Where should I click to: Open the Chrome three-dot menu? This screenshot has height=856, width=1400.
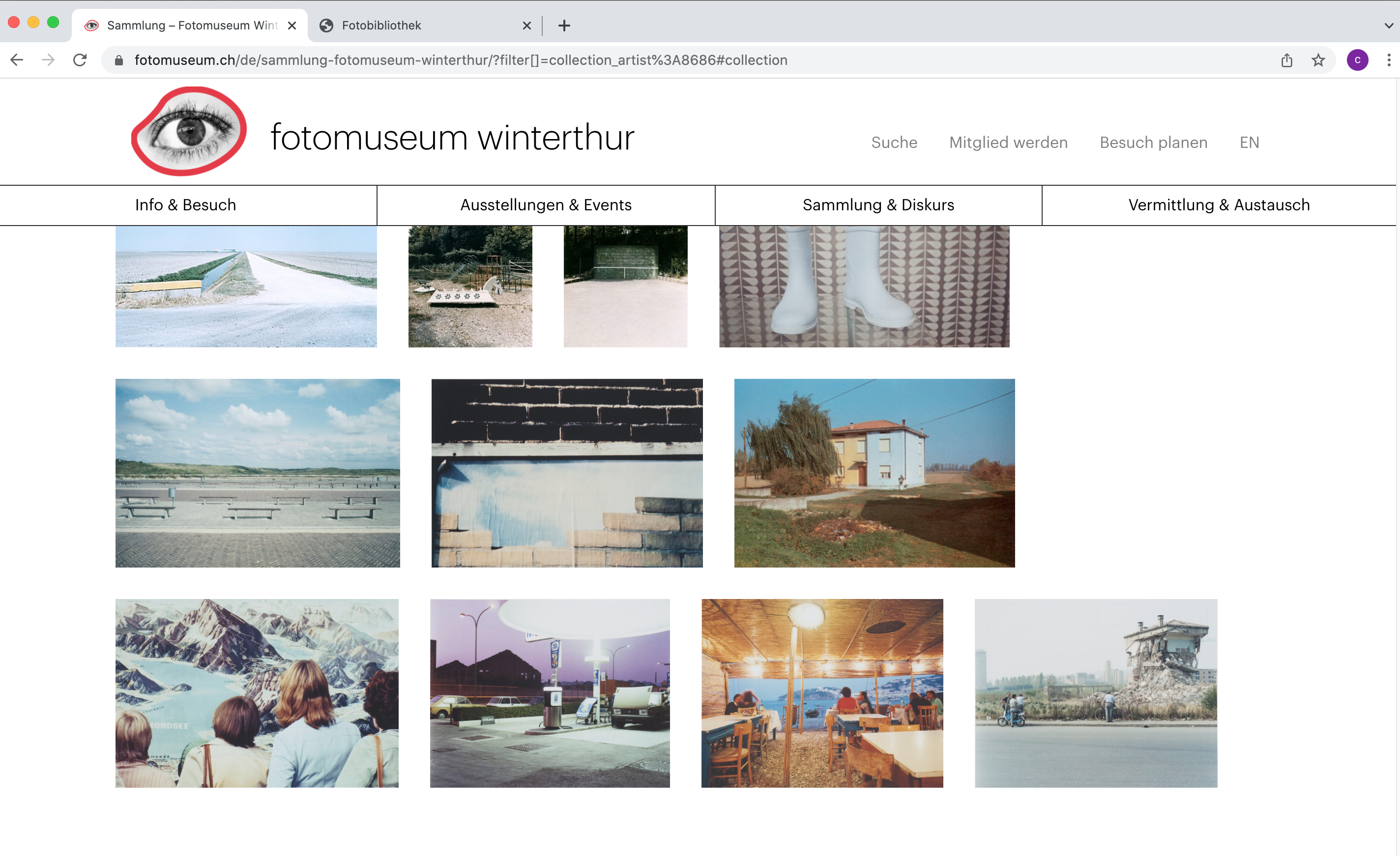click(1389, 59)
